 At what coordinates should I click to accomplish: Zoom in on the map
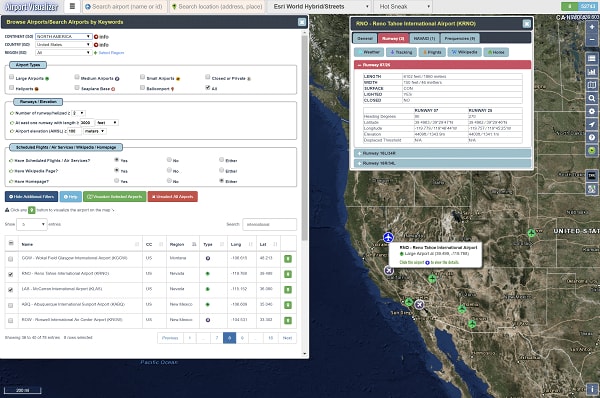[592, 27]
